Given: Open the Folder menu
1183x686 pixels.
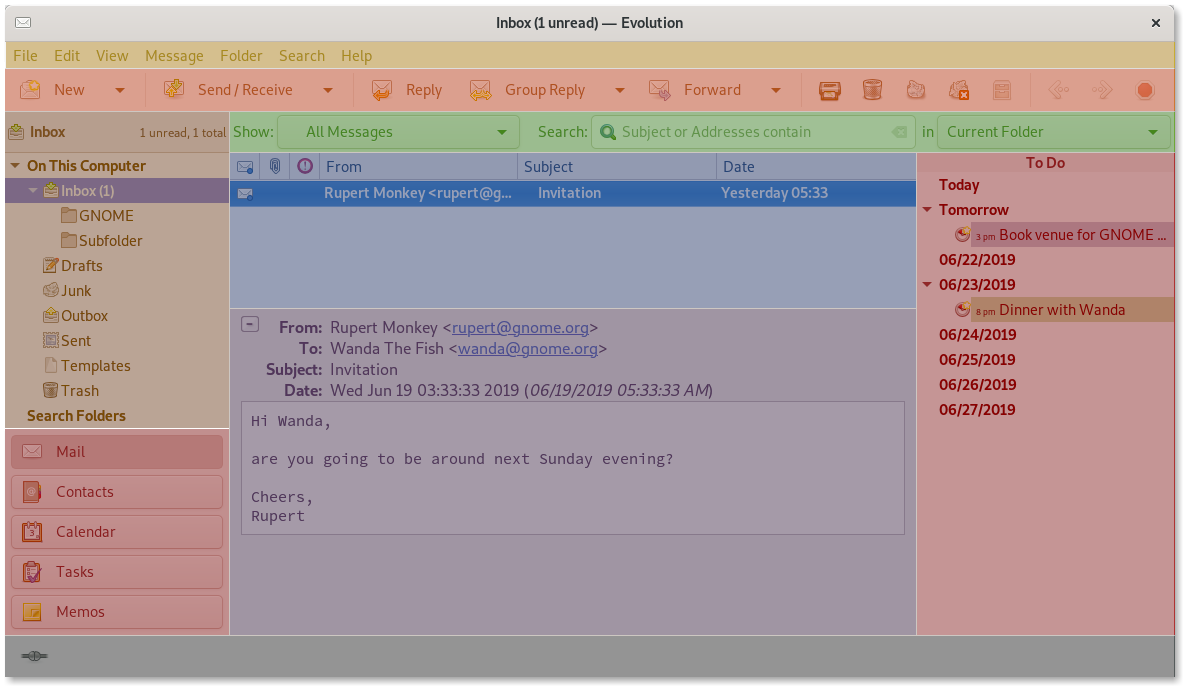Looking at the screenshot, I should pos(241,55).
